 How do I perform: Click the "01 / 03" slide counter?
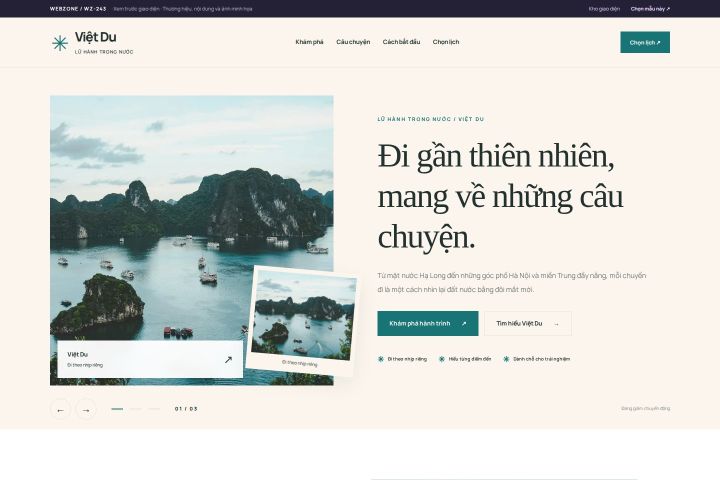[x=186, y=409]
